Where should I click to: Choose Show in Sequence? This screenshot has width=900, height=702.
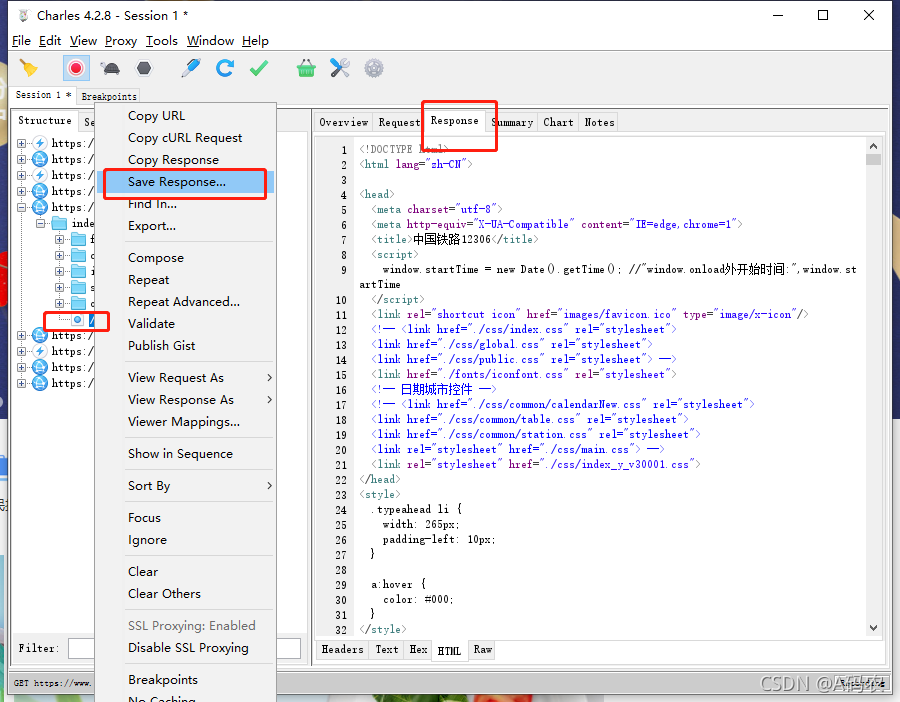point(184,453)
